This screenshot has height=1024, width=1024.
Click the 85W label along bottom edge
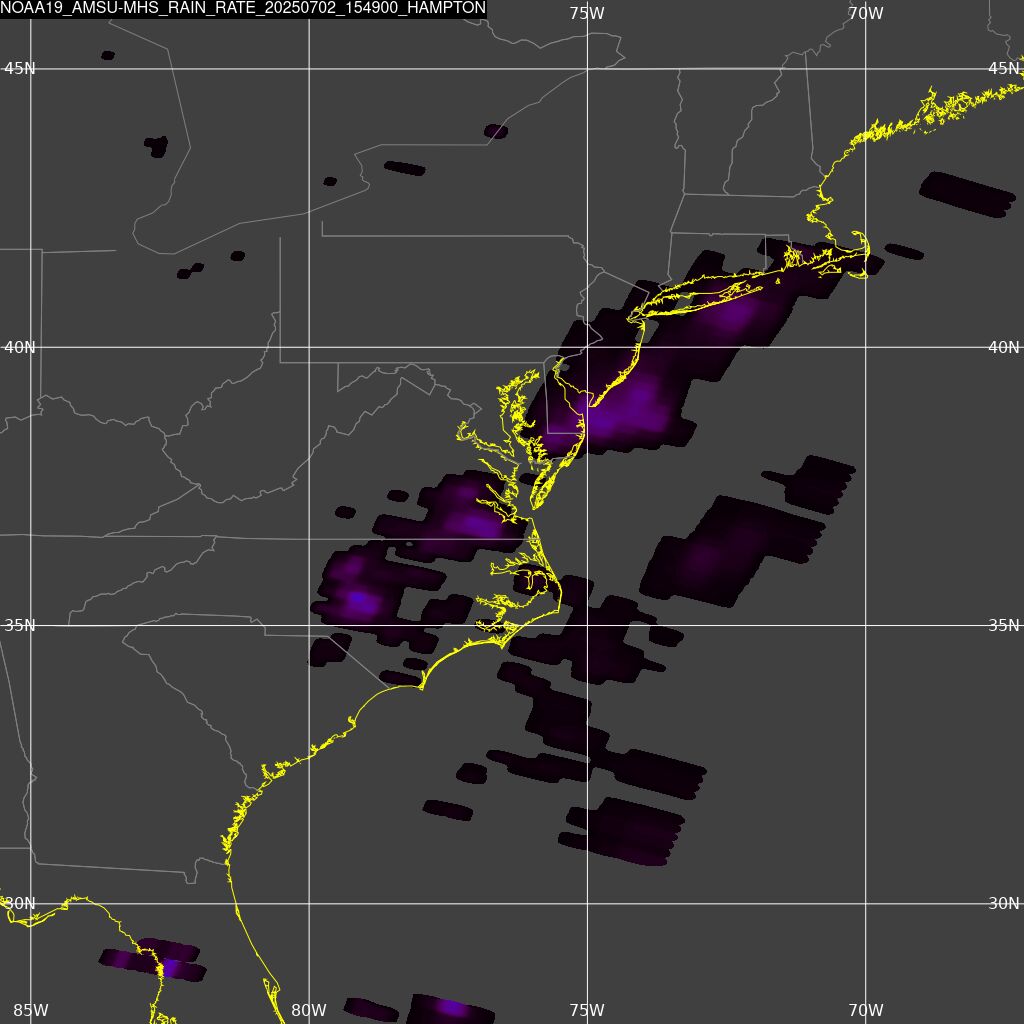point(31,1010)
